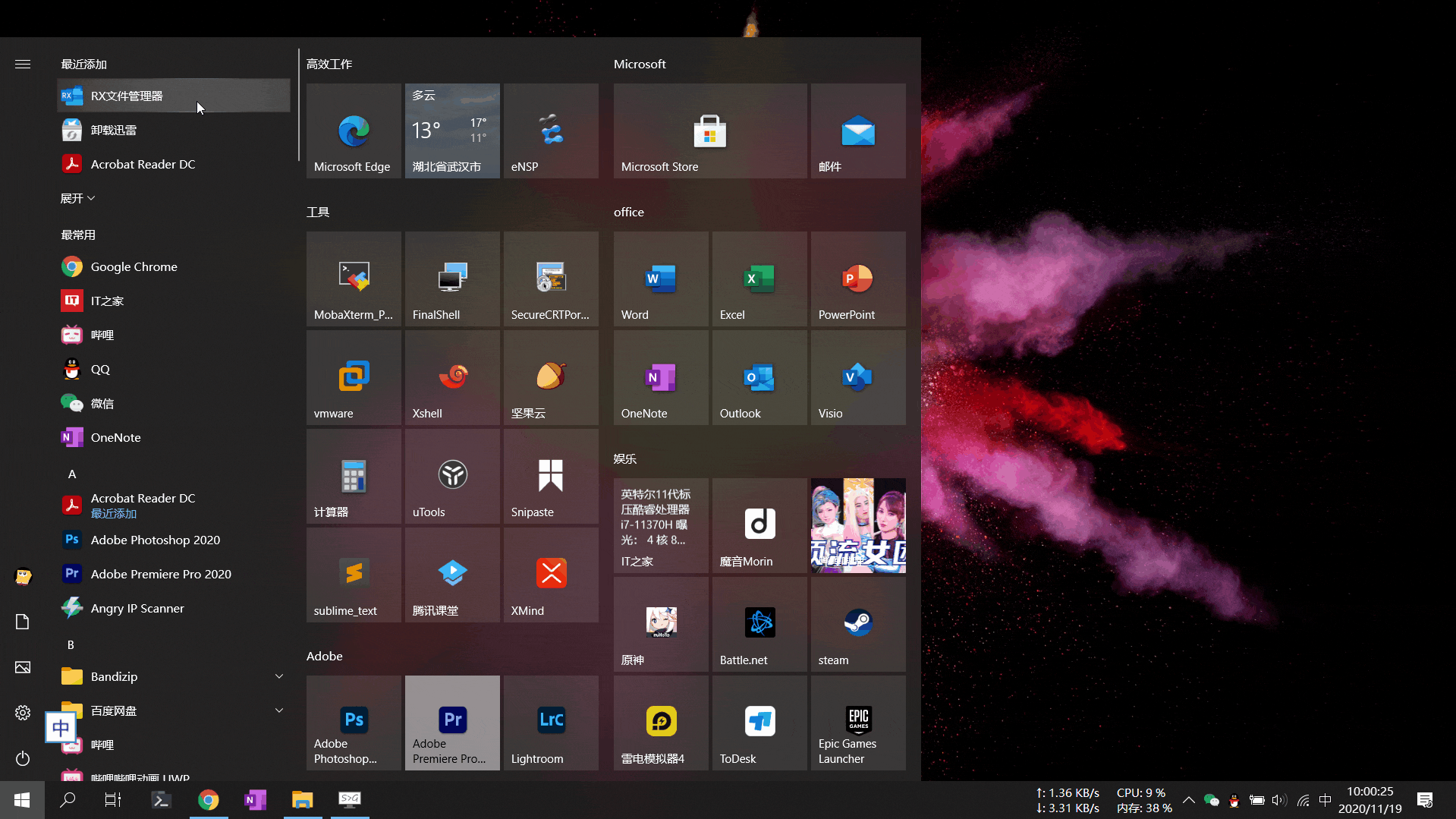Open Google Chrome from most used list

coord(173,266)
